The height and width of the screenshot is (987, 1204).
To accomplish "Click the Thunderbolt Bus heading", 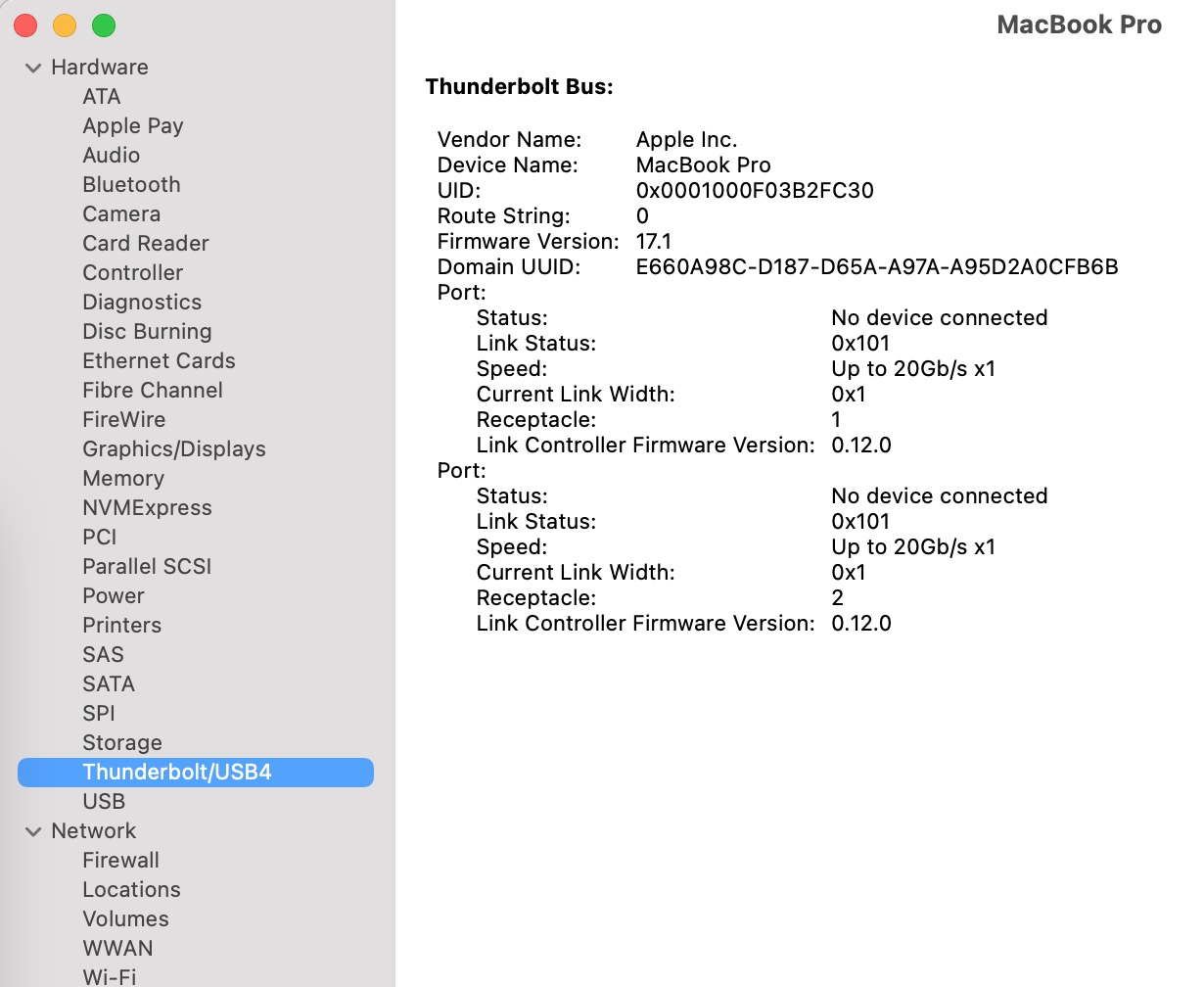I will (x=520, y=87).
